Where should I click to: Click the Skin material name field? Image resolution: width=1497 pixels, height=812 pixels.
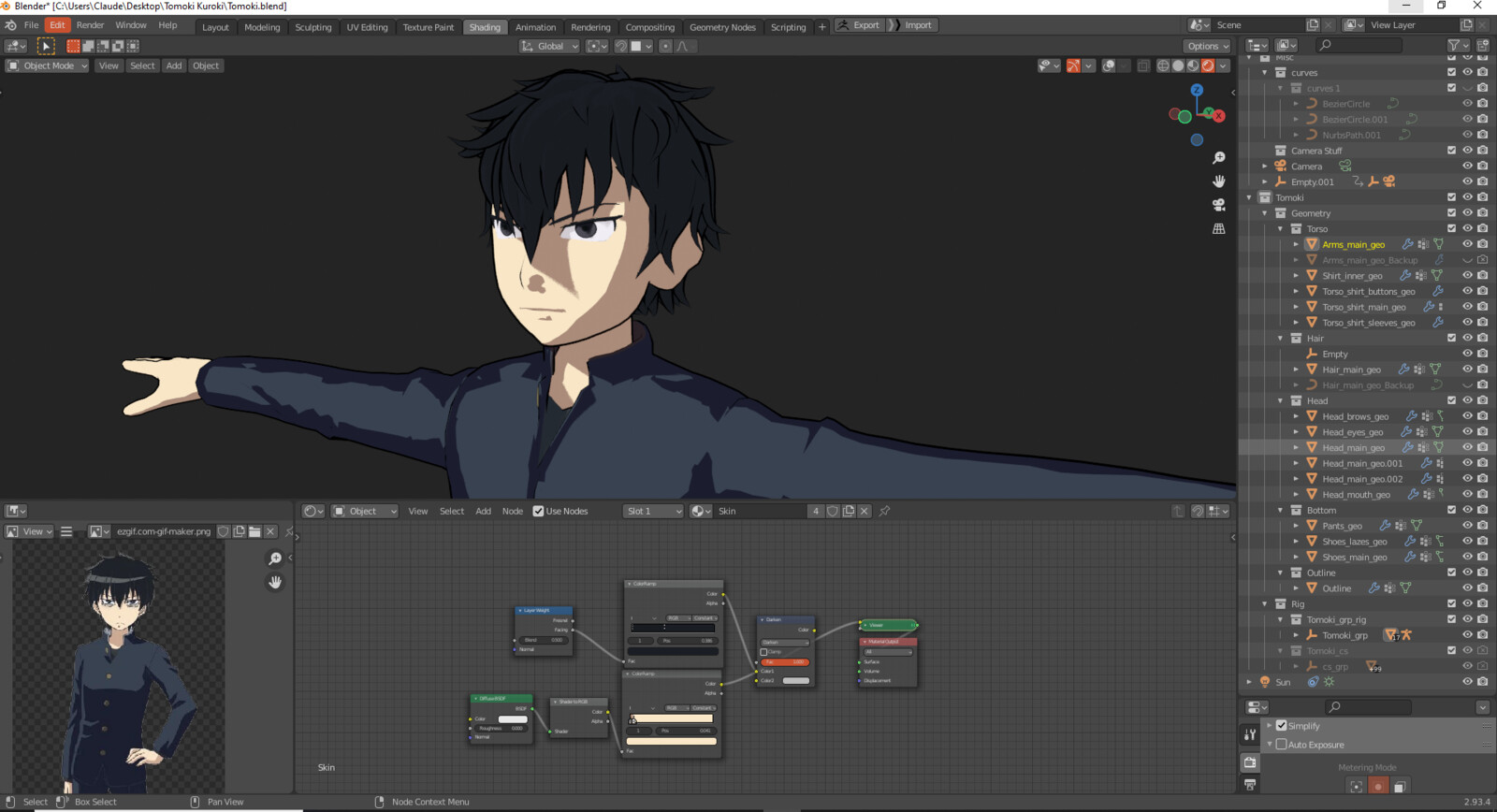pyautogui.click(x=761, y=511)
